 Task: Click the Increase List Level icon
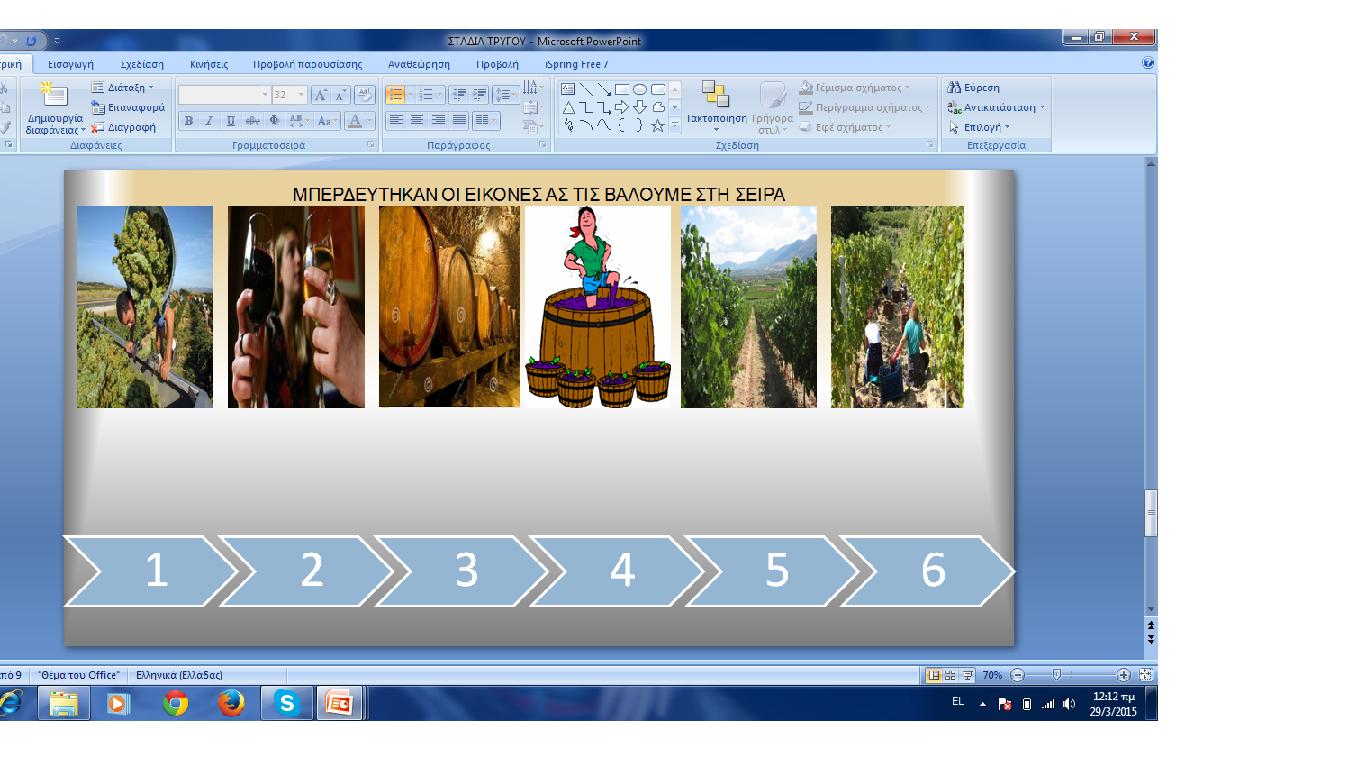point(480,95)
